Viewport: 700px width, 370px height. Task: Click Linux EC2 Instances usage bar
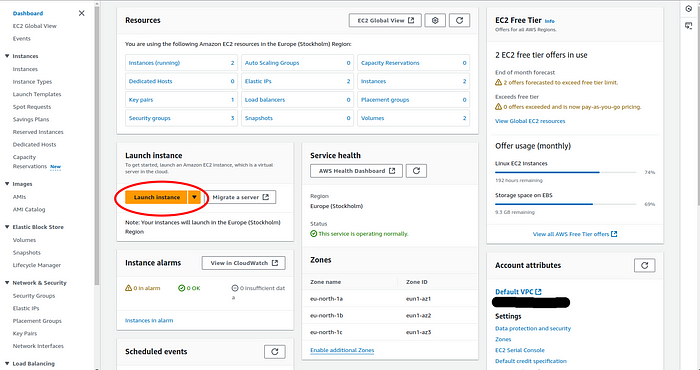[x=565, y=172]
